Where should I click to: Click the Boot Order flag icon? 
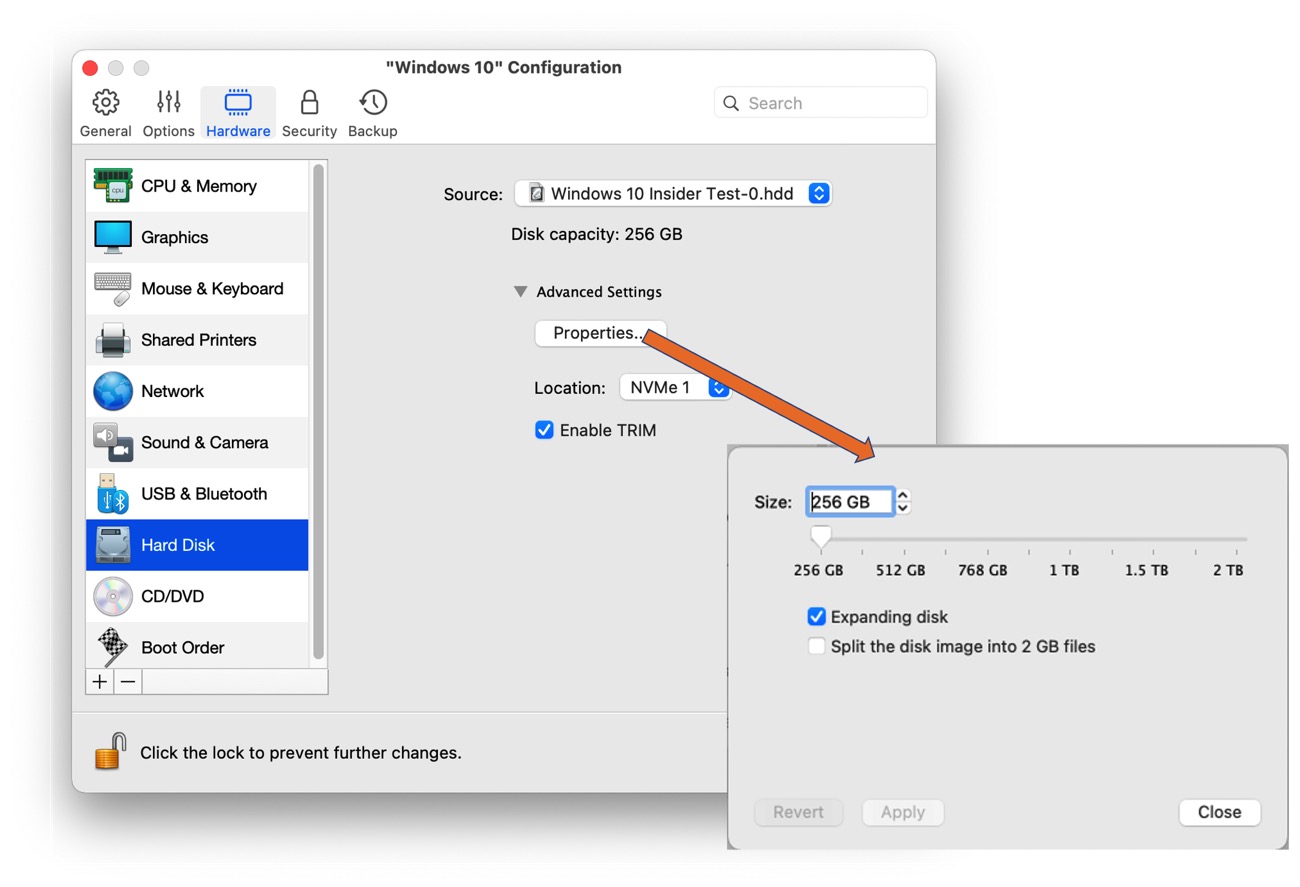coord(113,647)
